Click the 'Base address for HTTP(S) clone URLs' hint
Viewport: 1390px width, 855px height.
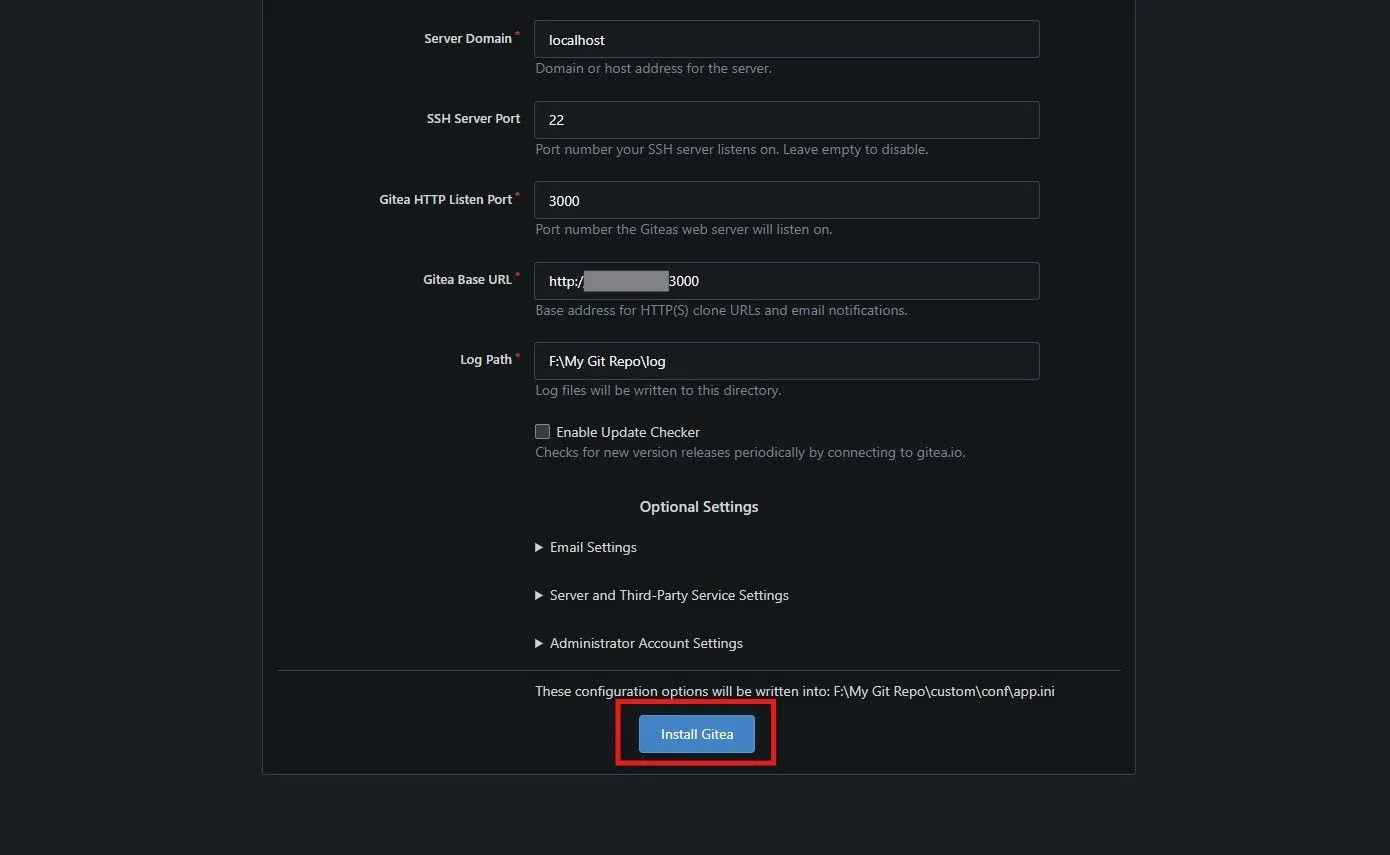tap(721, 311)
